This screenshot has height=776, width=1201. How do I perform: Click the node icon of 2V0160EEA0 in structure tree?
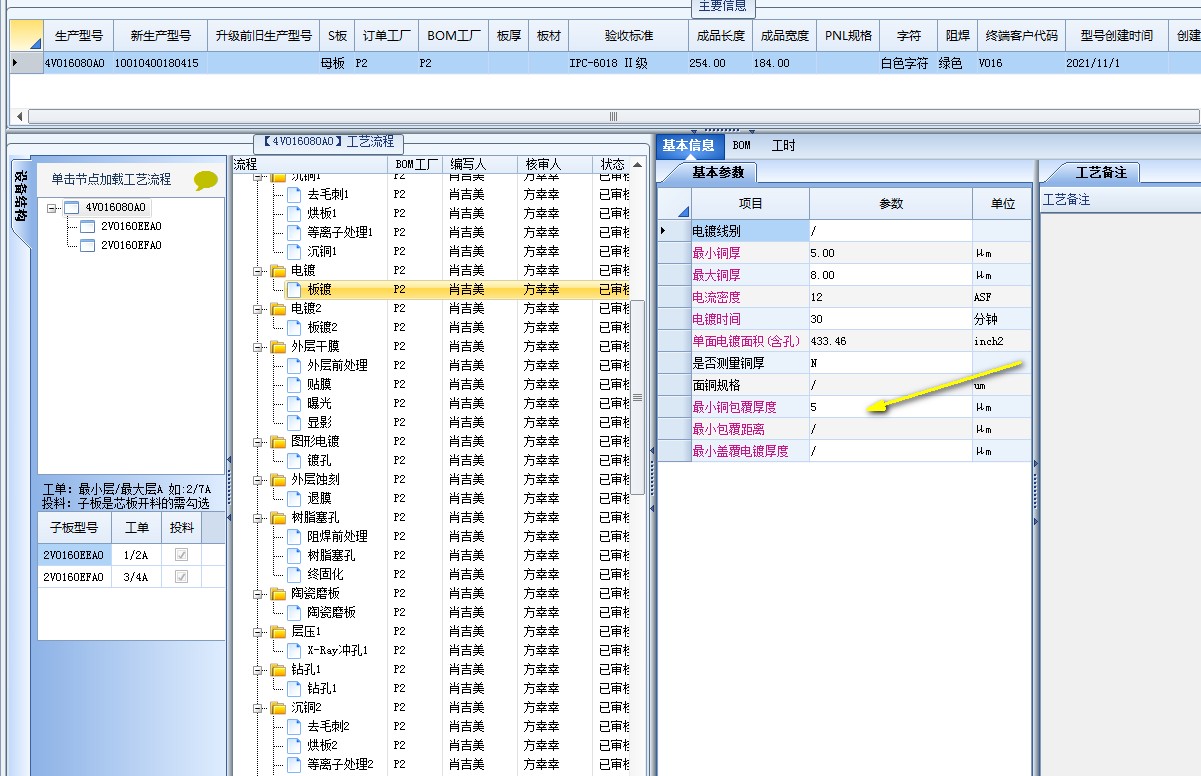click(x=87, y=227)
